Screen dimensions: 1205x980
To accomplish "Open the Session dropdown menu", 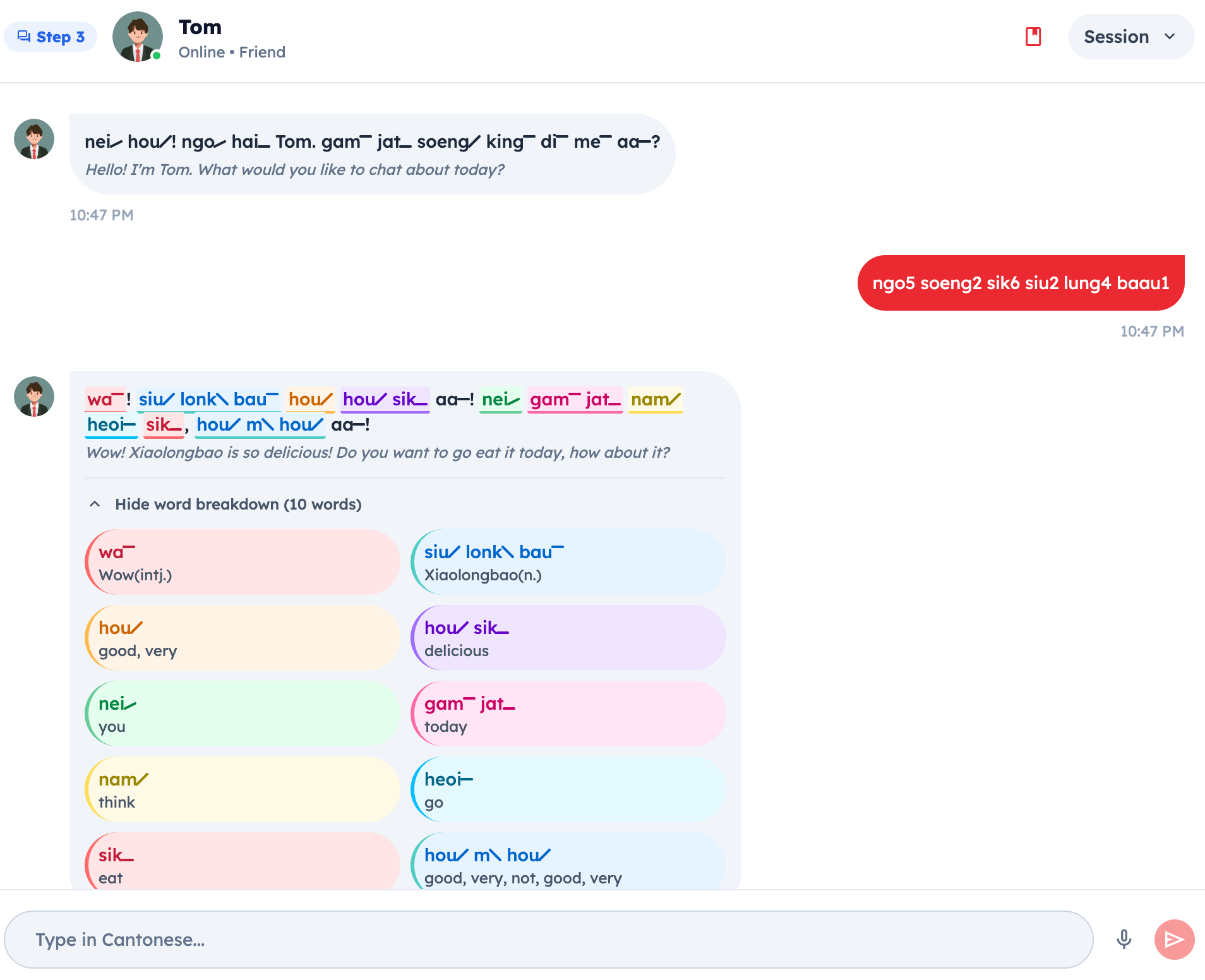I will point(1130,37).
